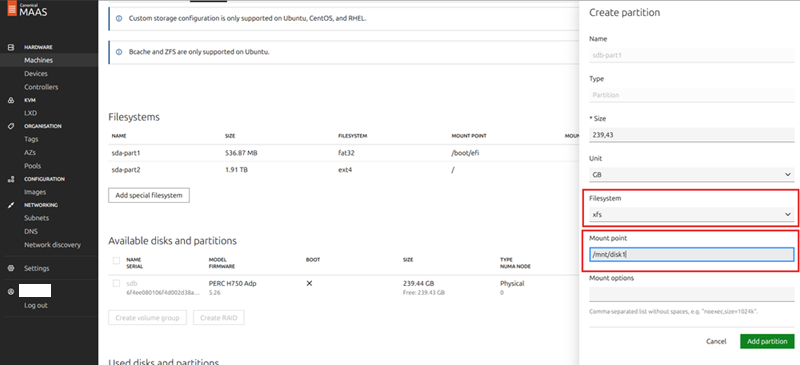Click the info icon beside Bcache and ZFS notice
Image resolution: width=800 pixels, height=365 pixels.
pyautogui.click(x=119, y=52)
